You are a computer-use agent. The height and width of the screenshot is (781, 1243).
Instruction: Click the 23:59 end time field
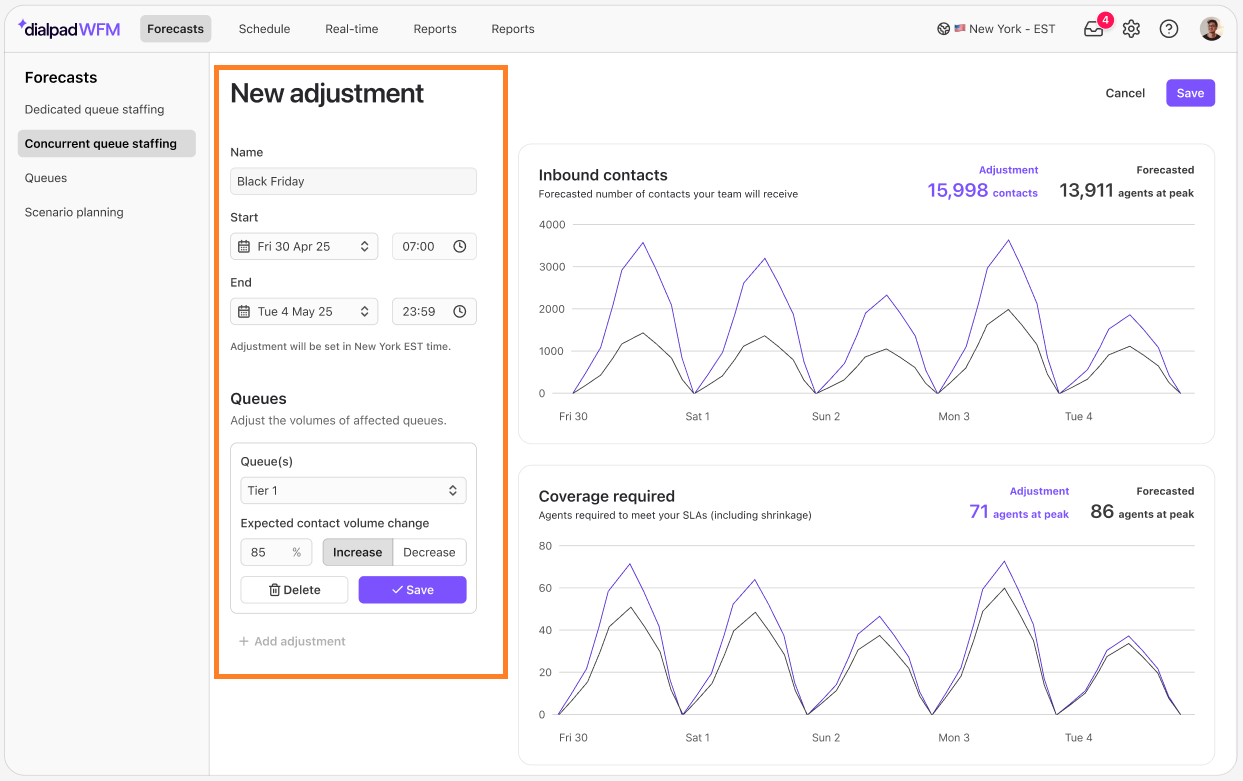click(434, 311)
